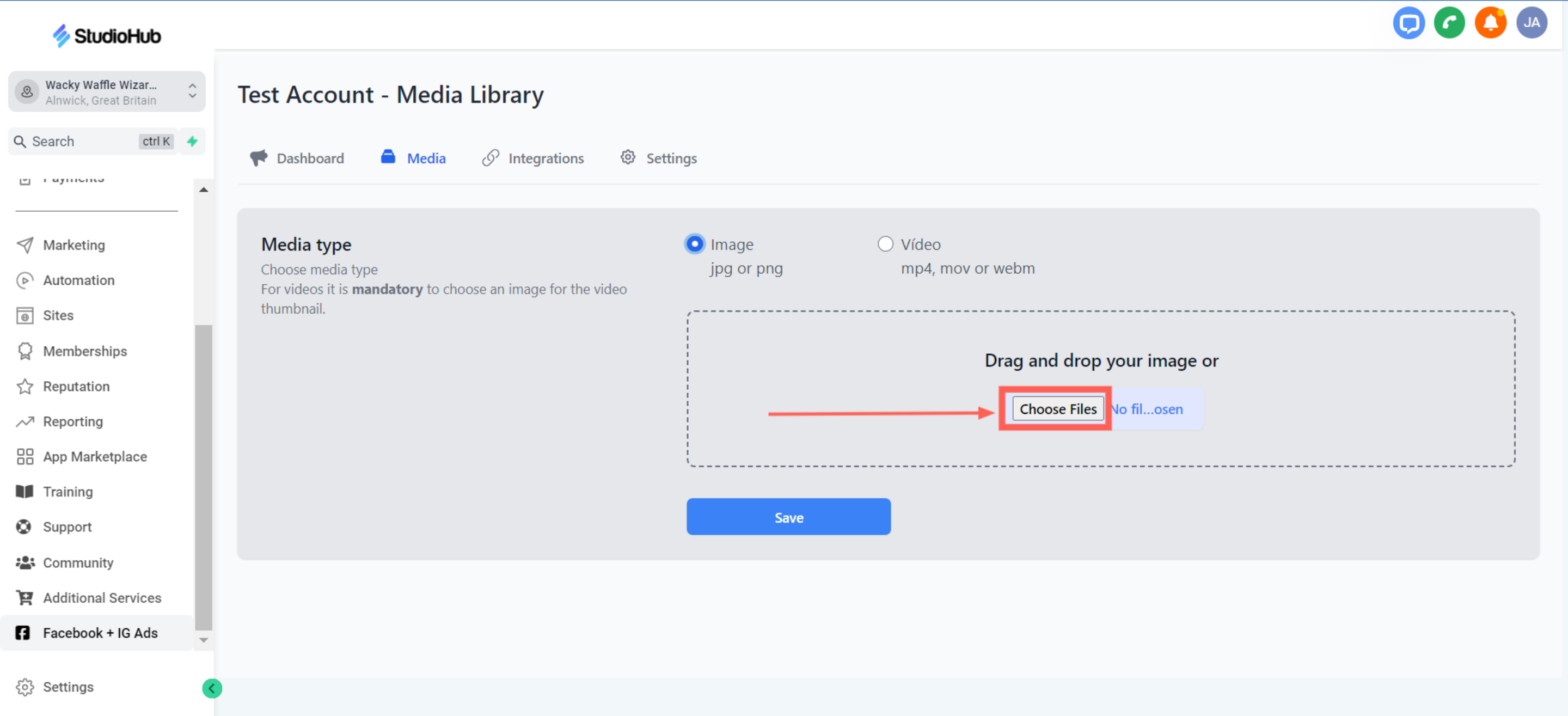This screenshot has width=1568, height=716.
Task: Select the Video media type radio
Action: 885,244
